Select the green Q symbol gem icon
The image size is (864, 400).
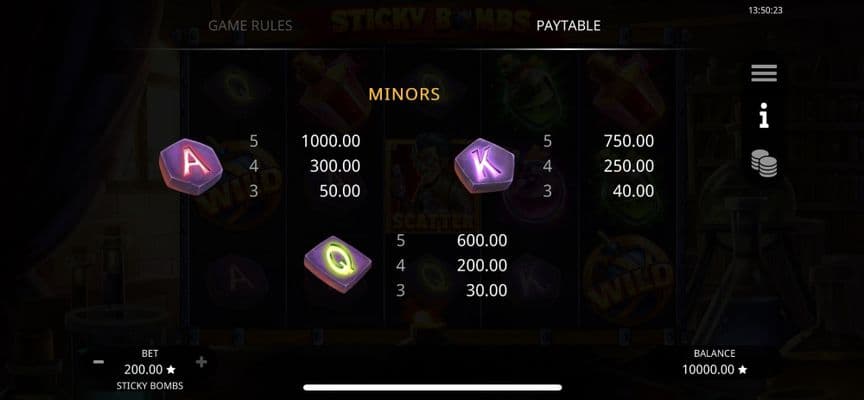click(338, 264)
